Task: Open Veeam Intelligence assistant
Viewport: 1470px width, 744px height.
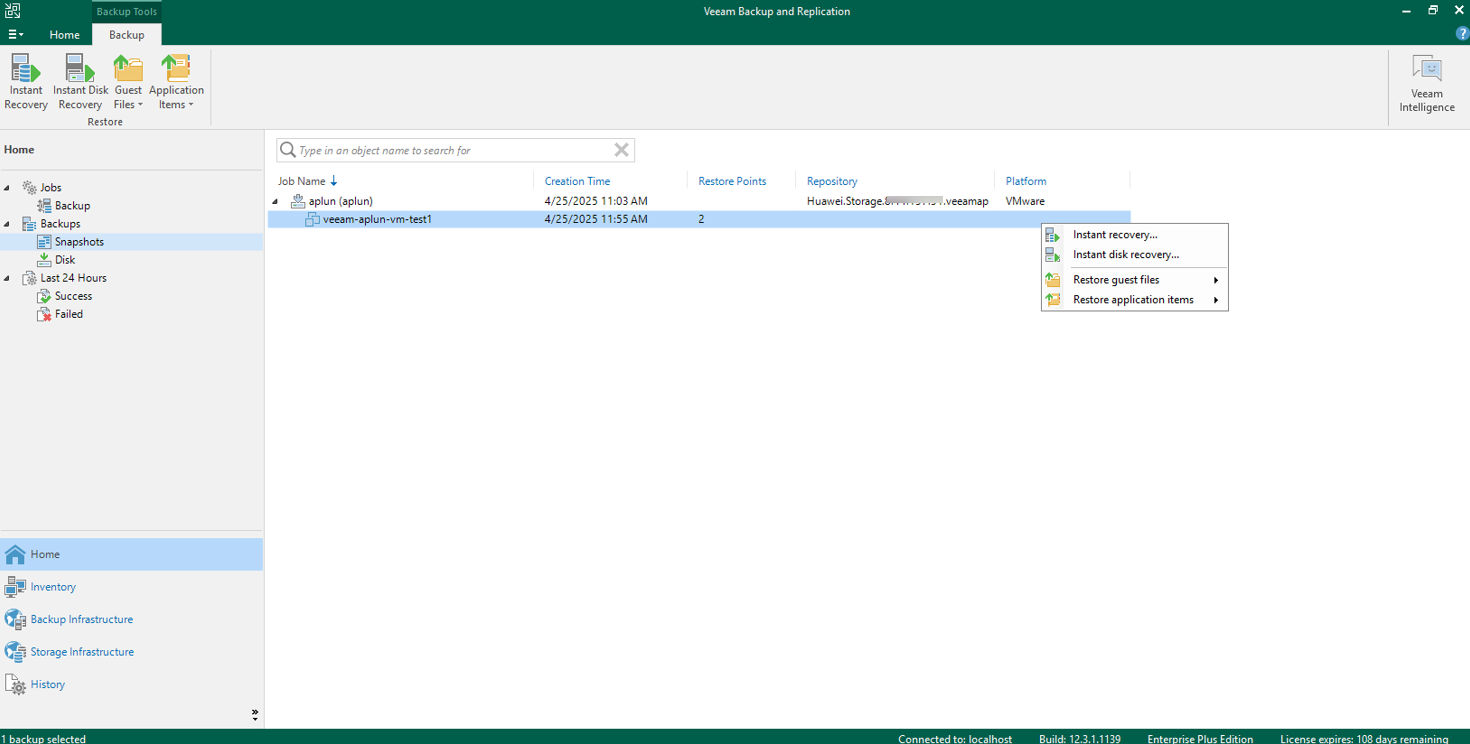Action: [x=1427, y=84]
